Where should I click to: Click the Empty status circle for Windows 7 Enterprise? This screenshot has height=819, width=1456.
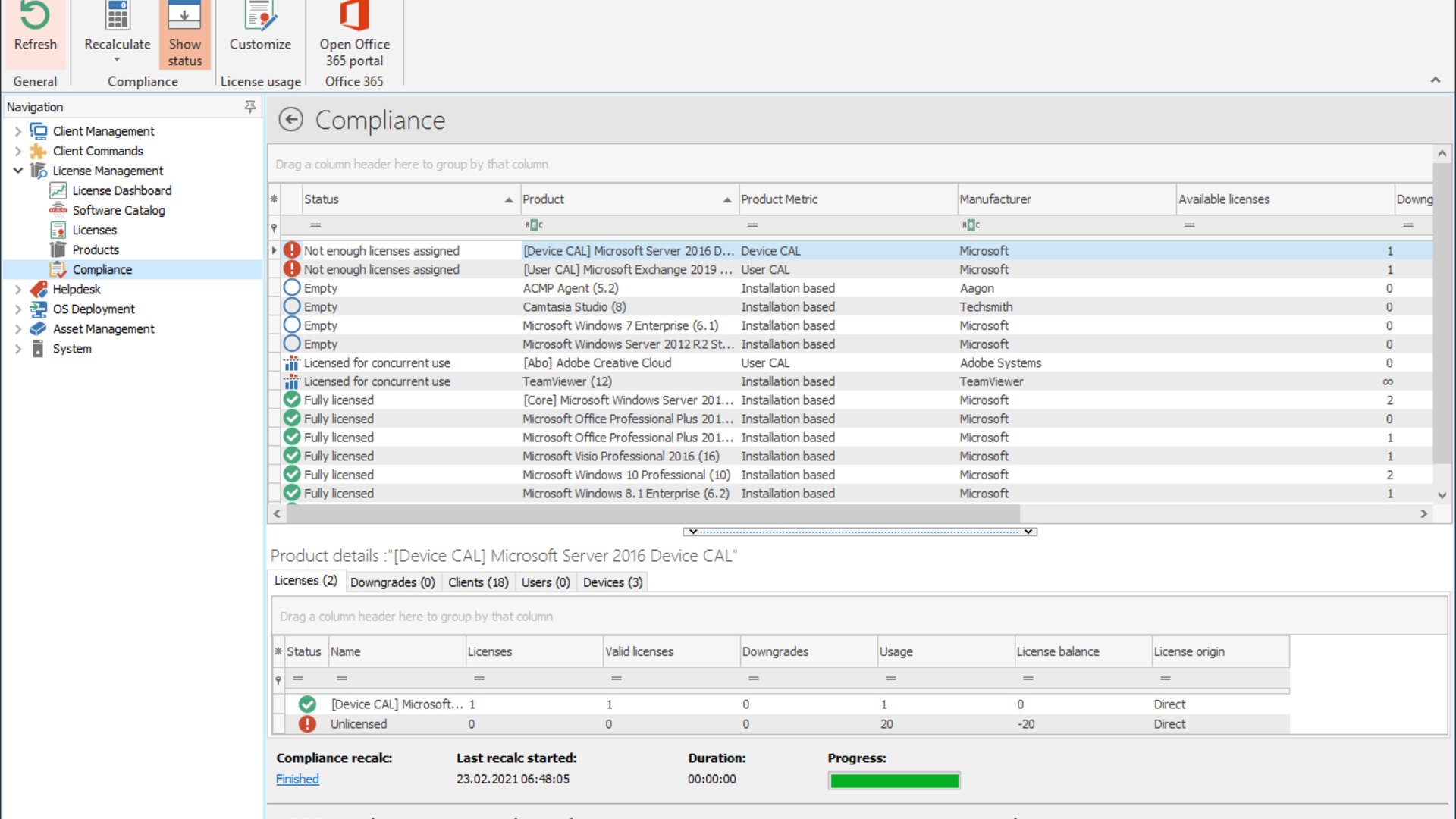[x=292, y=325]
